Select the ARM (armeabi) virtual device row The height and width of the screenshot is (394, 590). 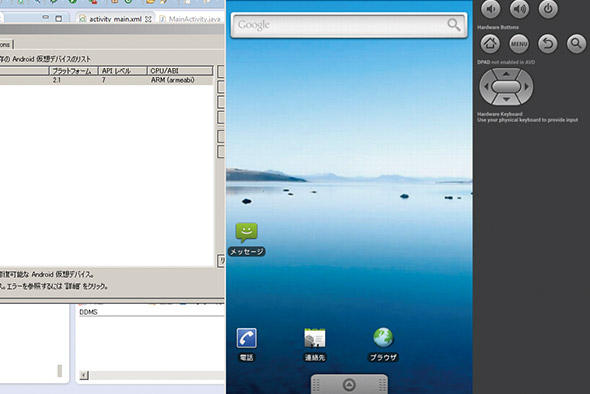(x=106, y=80)
